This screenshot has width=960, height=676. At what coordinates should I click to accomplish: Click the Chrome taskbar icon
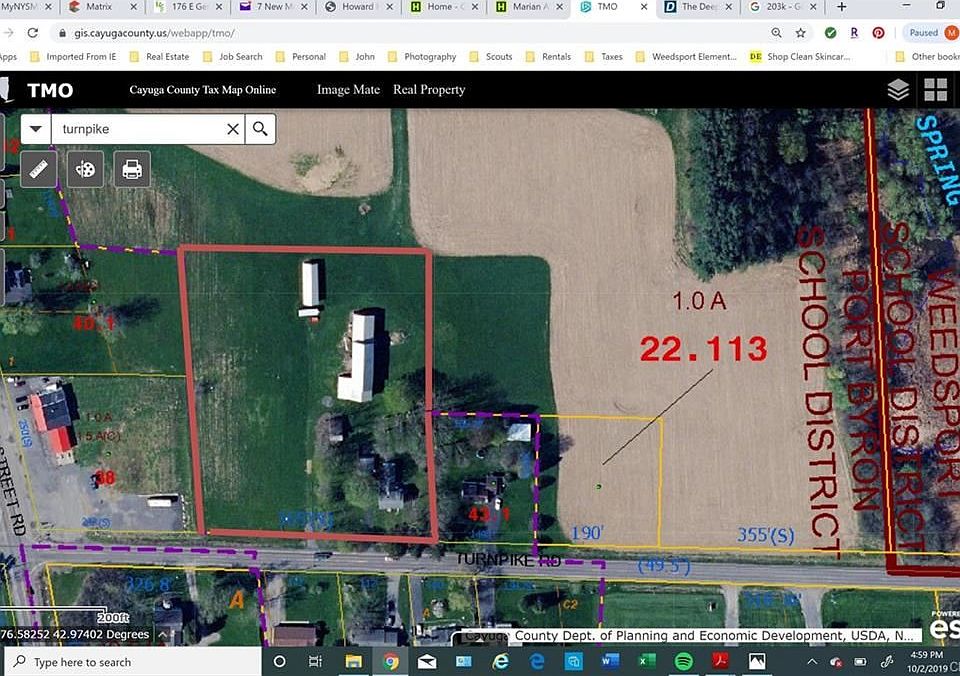click(391, 661)
